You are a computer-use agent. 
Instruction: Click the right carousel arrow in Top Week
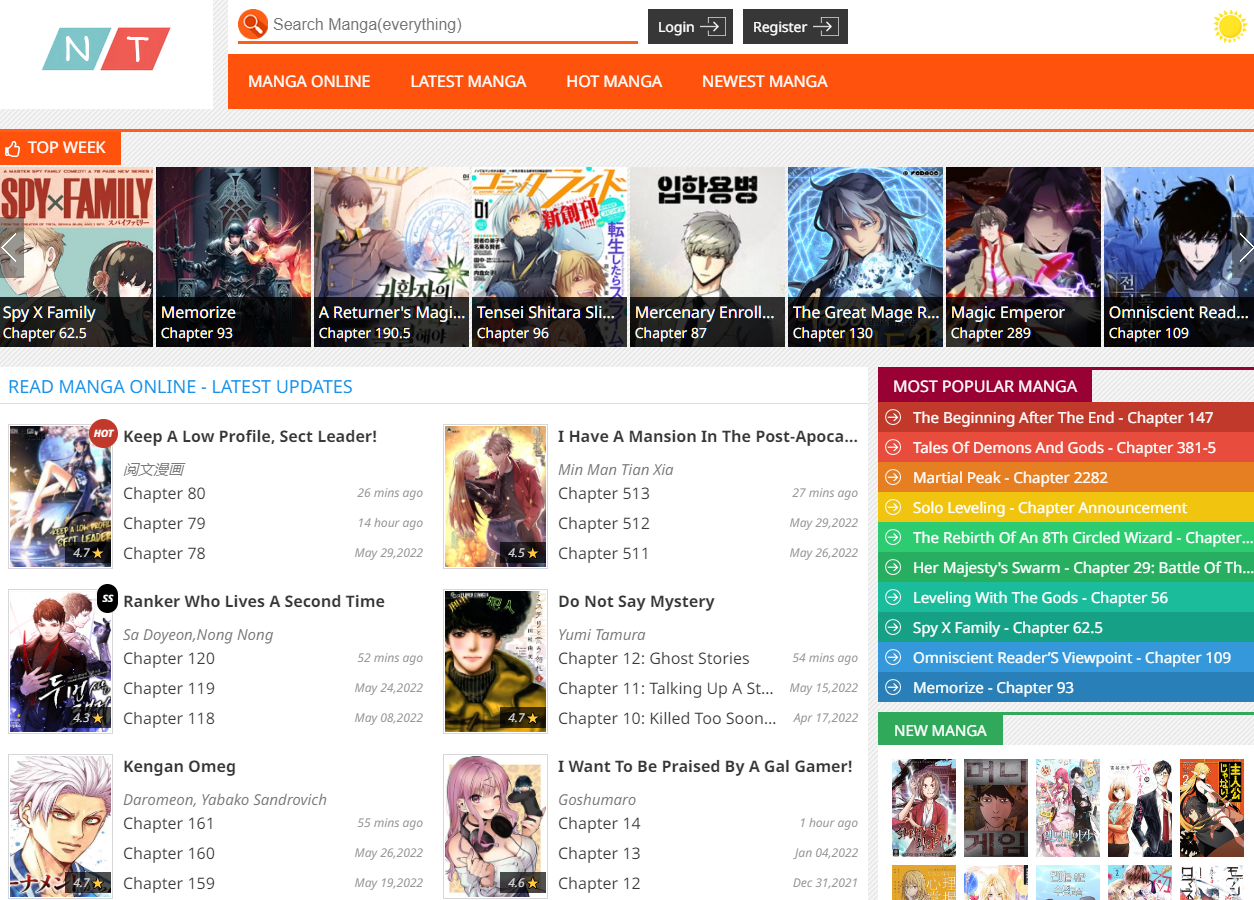(1245, 248)
